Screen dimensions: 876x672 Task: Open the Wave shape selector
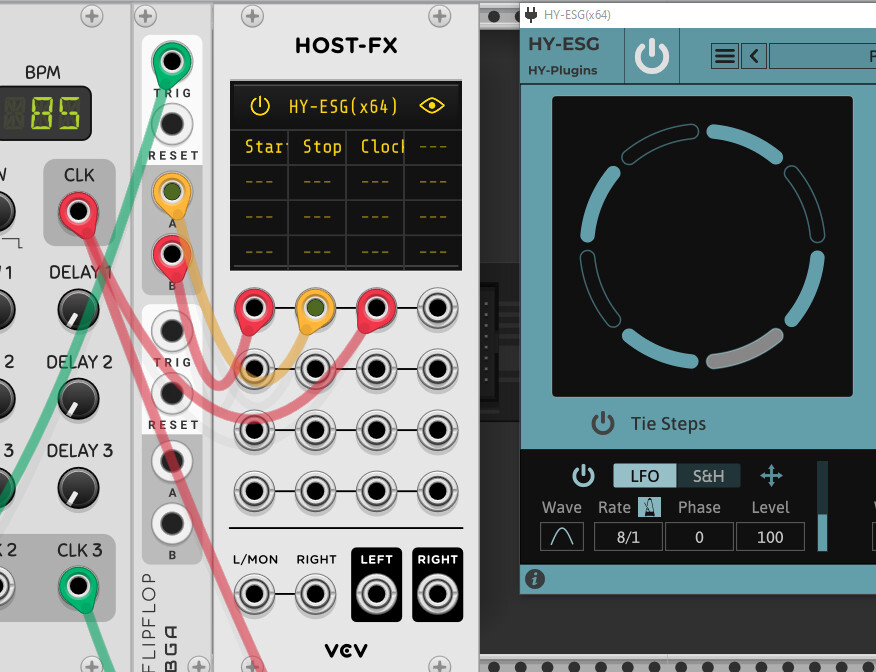[562, 537]
